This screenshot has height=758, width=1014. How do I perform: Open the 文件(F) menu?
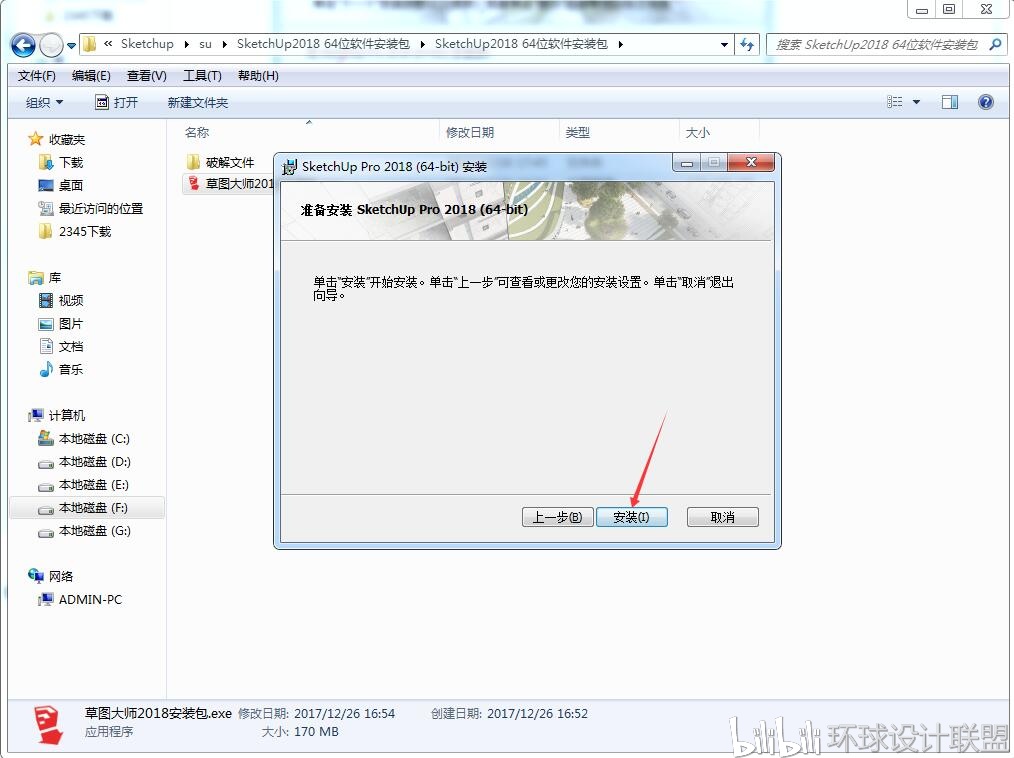click(x=36, y=76)
